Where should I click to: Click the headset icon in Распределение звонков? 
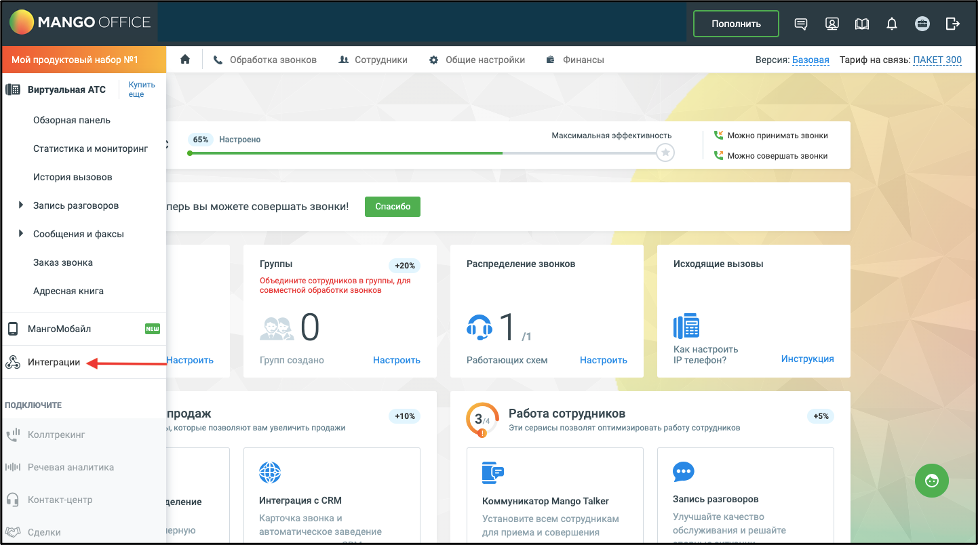click(480, 327)
